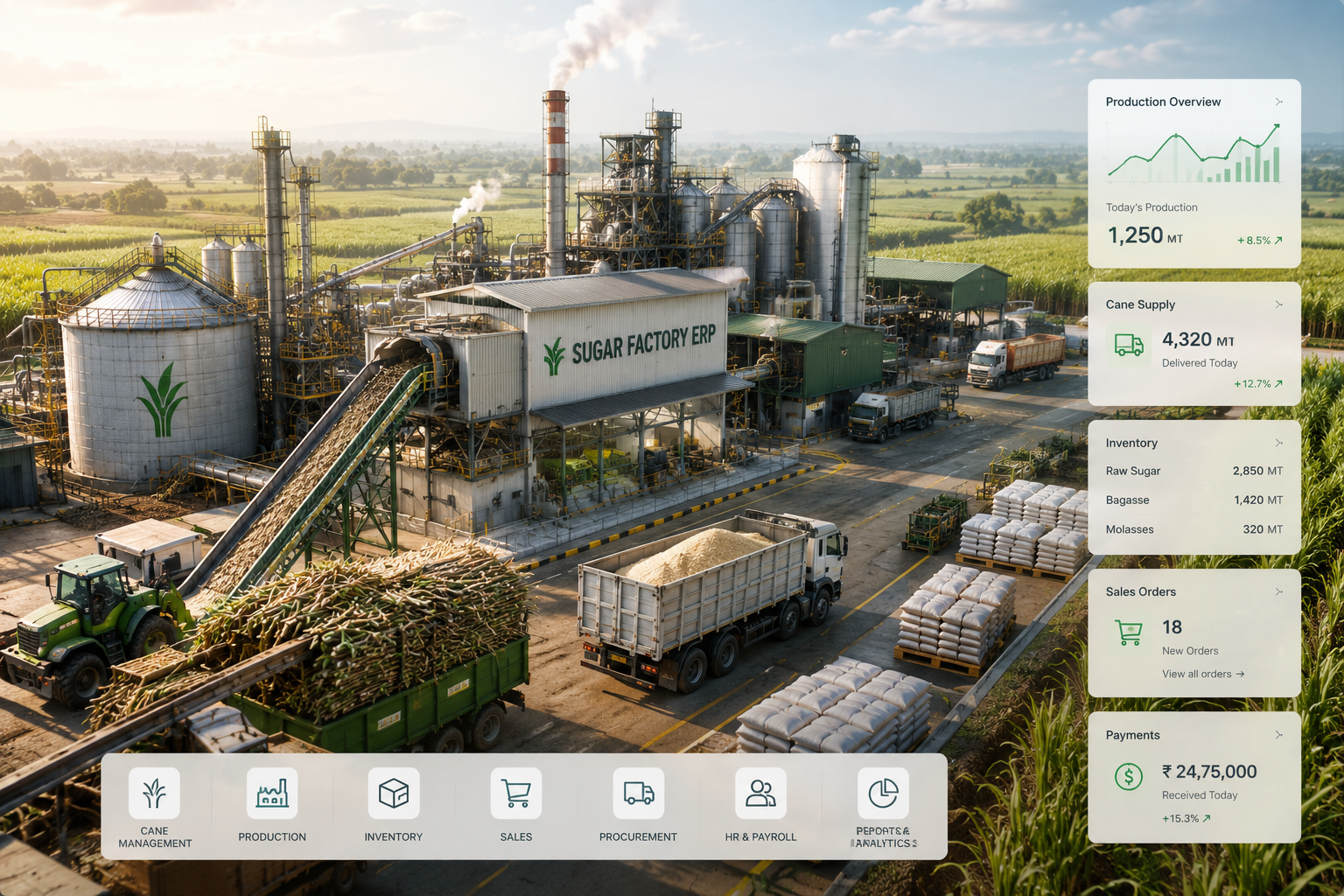Expand the Cane Supply card arrow
1344x896 pixels.
1279,304
